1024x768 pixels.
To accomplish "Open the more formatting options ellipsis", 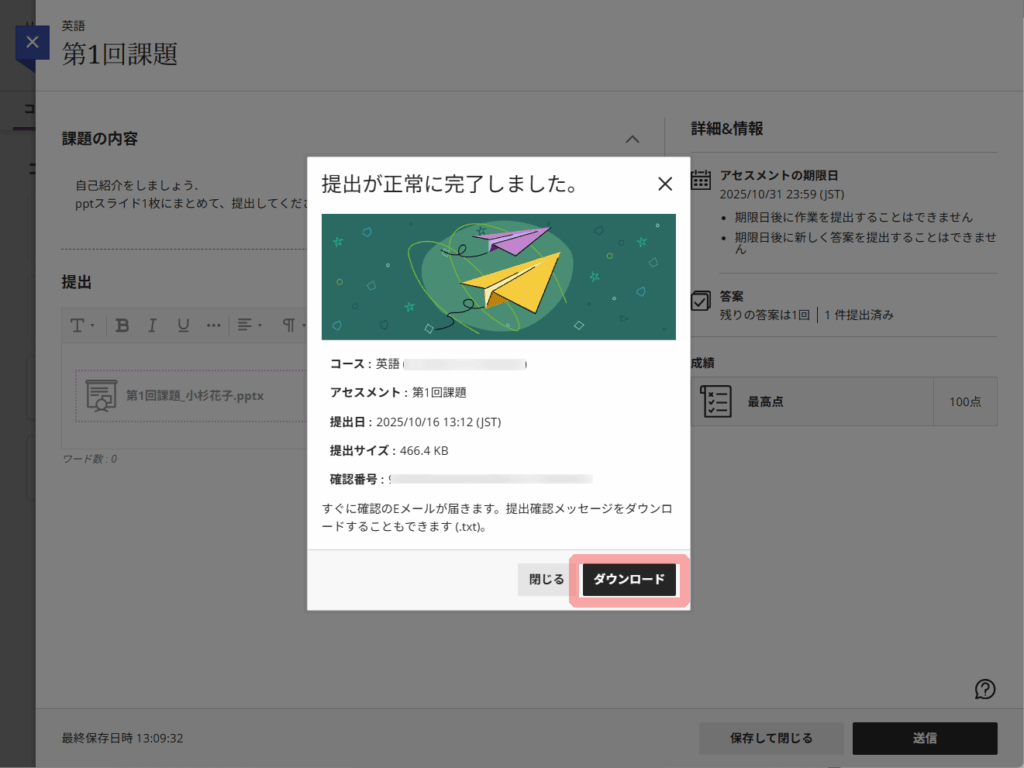I will tap(213, 325).
